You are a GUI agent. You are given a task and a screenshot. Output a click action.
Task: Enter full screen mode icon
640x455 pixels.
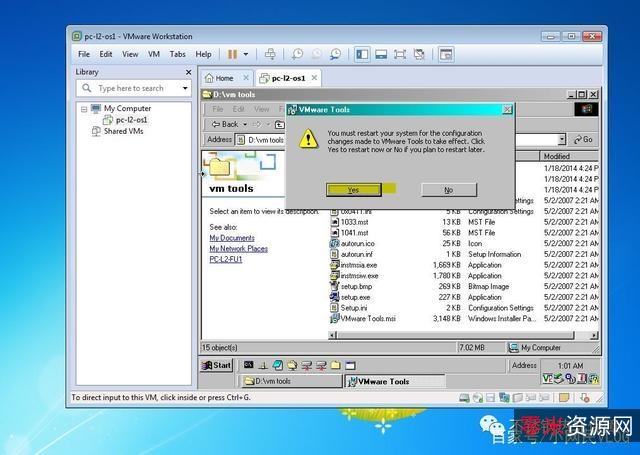[x=400, y=54]
